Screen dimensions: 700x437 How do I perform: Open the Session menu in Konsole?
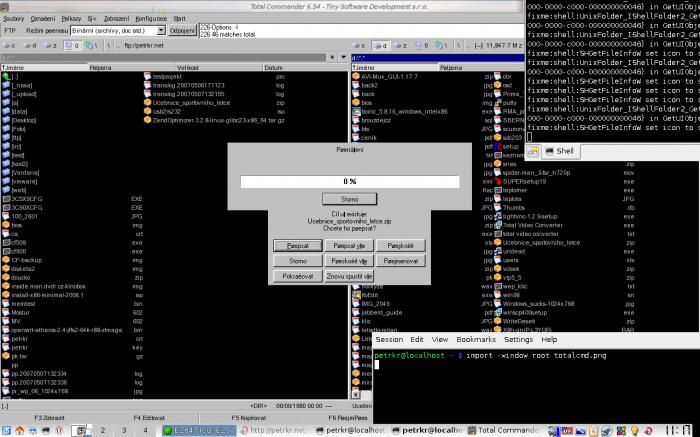pyautogui.click(x=389, y=339)
